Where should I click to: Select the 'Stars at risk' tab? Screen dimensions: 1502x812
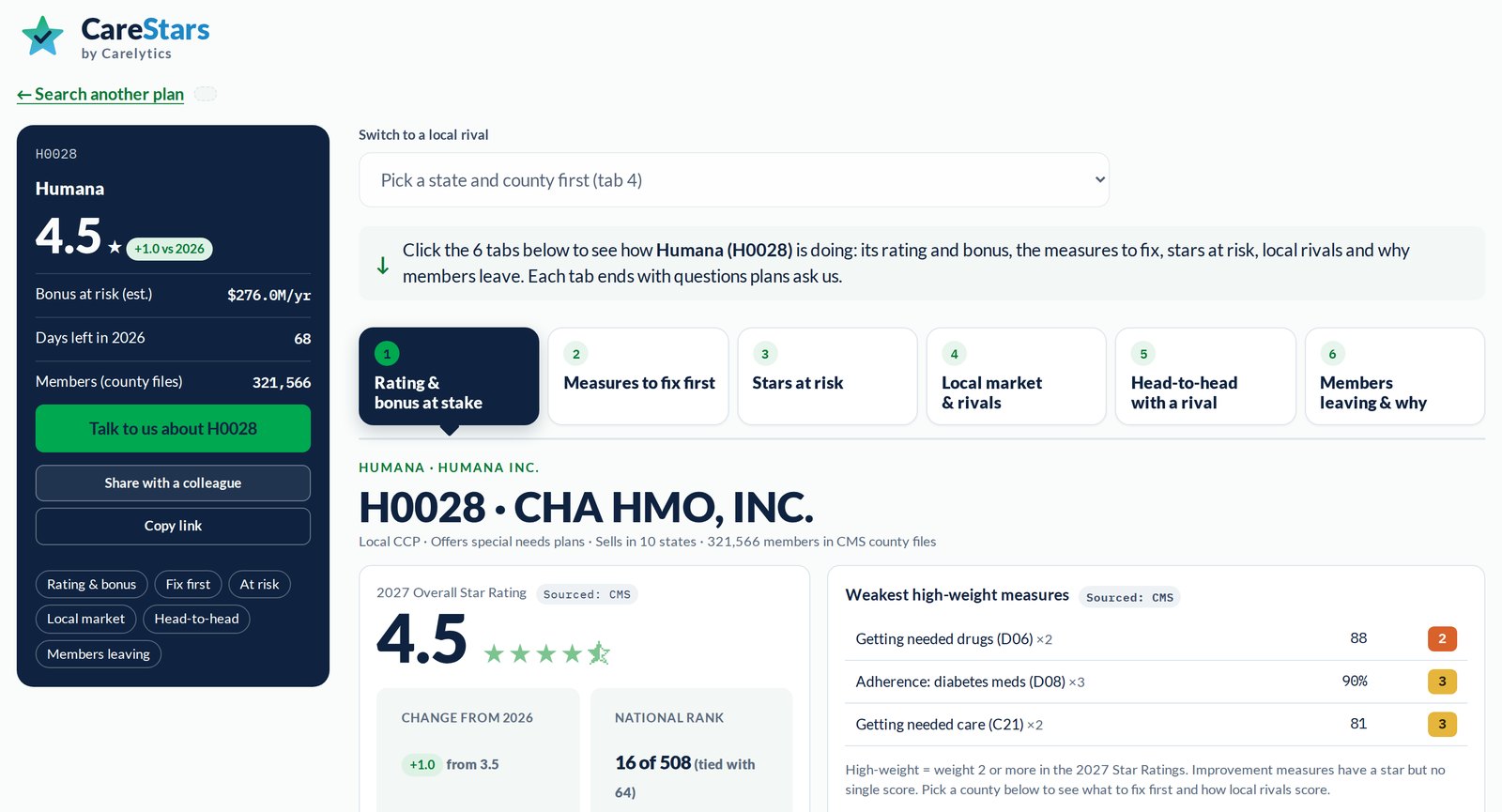(827, 376)
